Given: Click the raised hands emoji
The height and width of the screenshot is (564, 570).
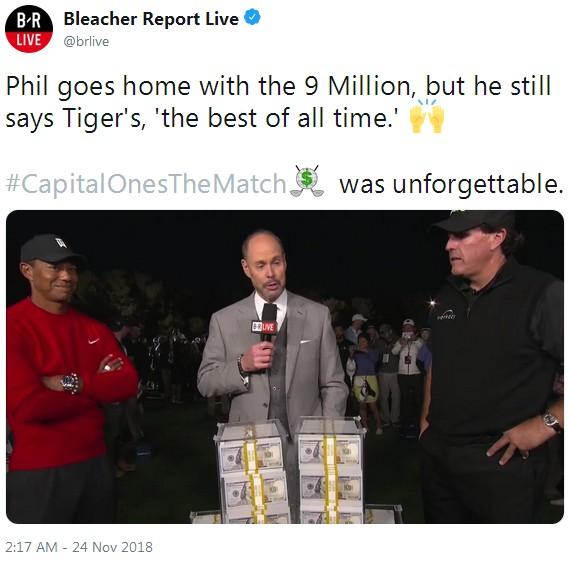Looking at the screenshot, I should (427, 116).
